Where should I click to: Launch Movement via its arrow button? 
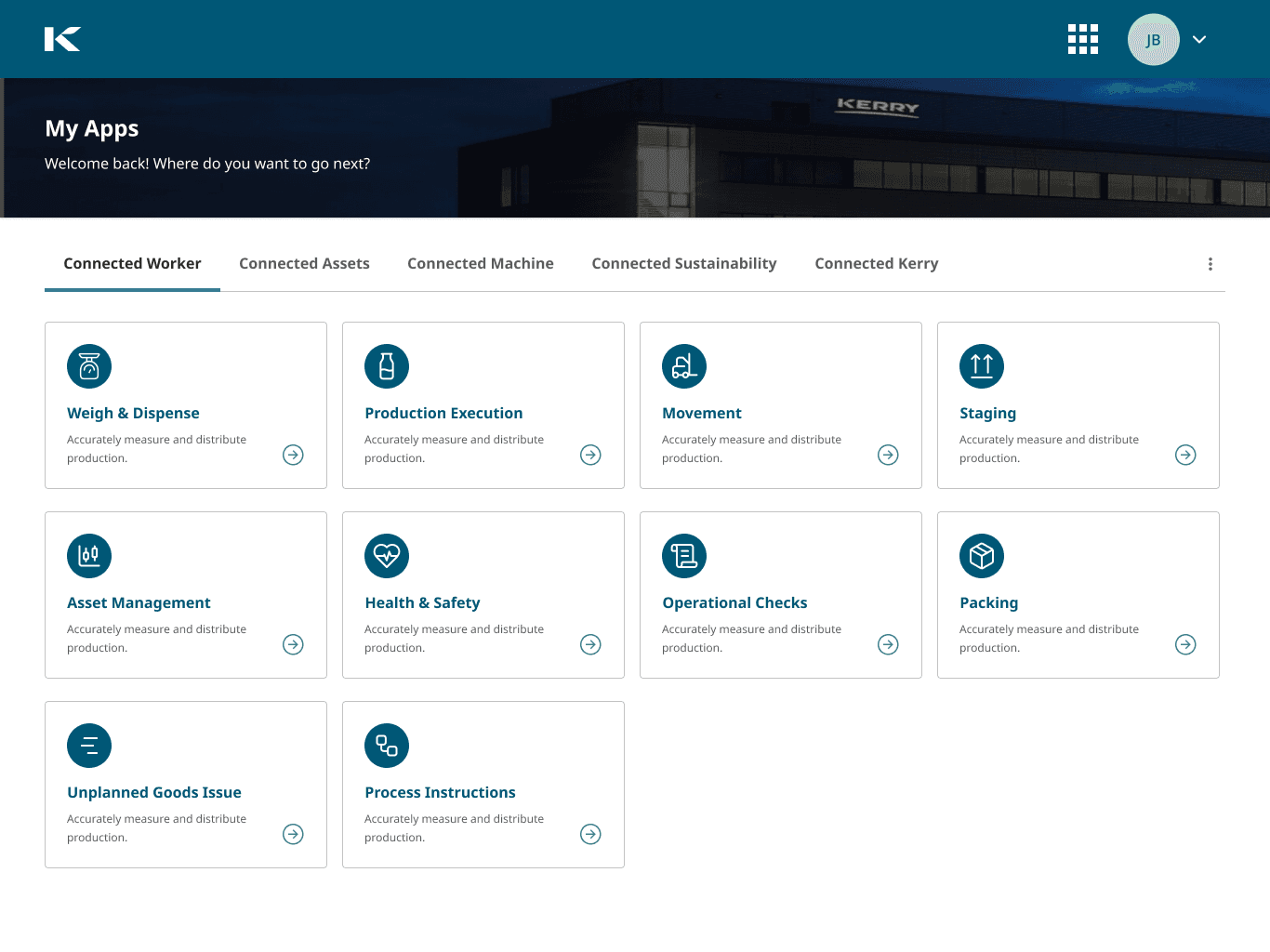pos(888,455)
